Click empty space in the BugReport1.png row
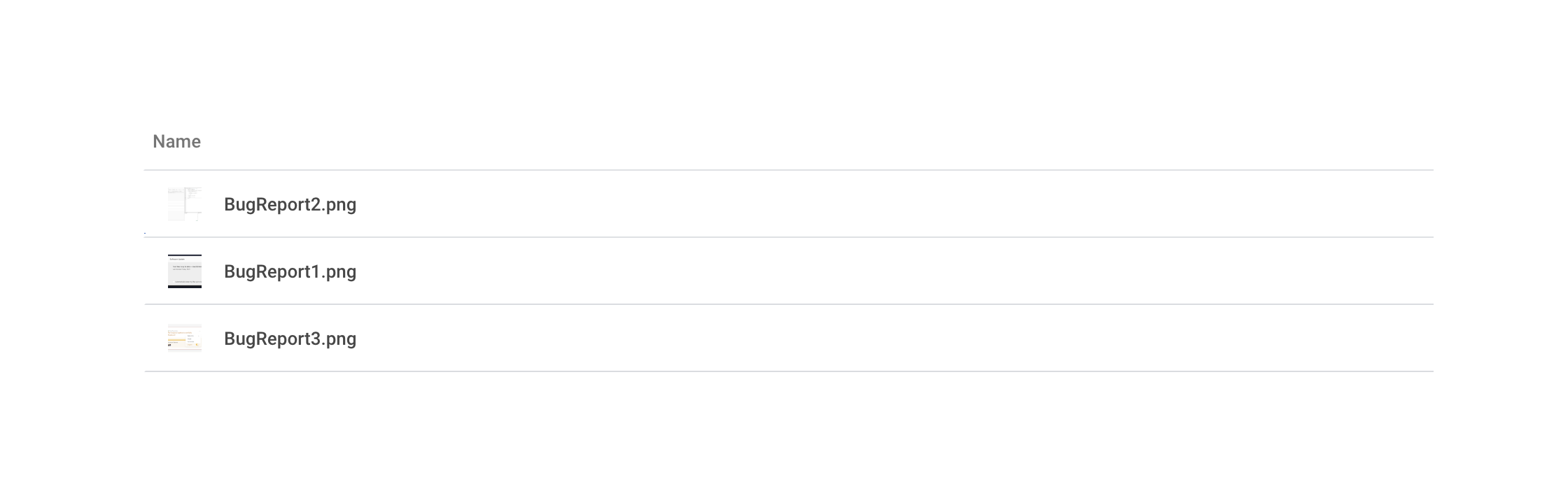1568x484 pixels. click(x=840, y=271)
